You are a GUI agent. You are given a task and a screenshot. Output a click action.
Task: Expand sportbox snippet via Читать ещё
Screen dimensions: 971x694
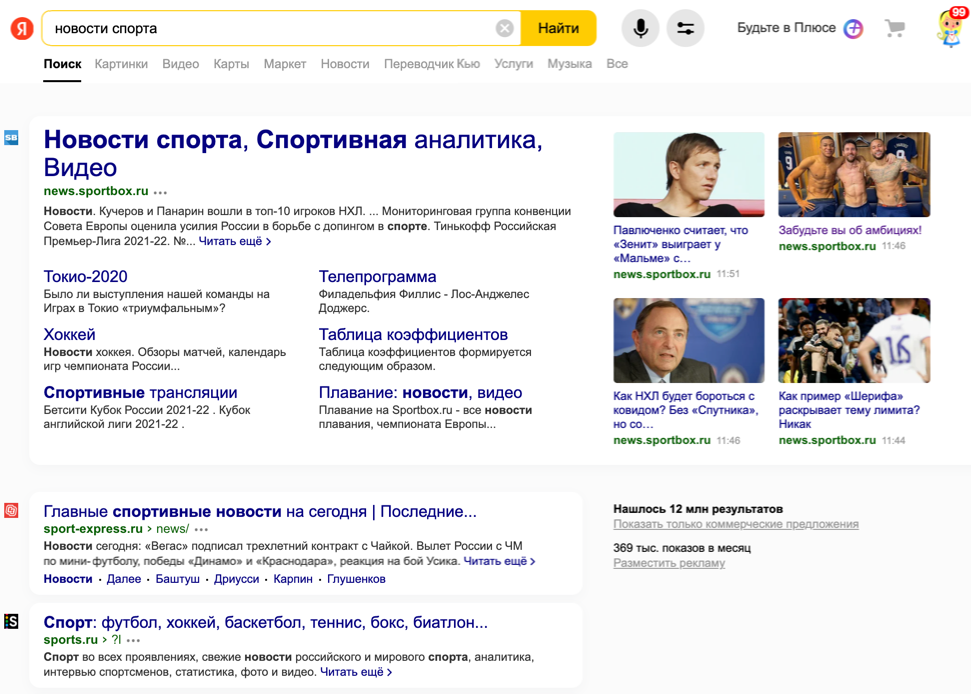coord(235,241)
